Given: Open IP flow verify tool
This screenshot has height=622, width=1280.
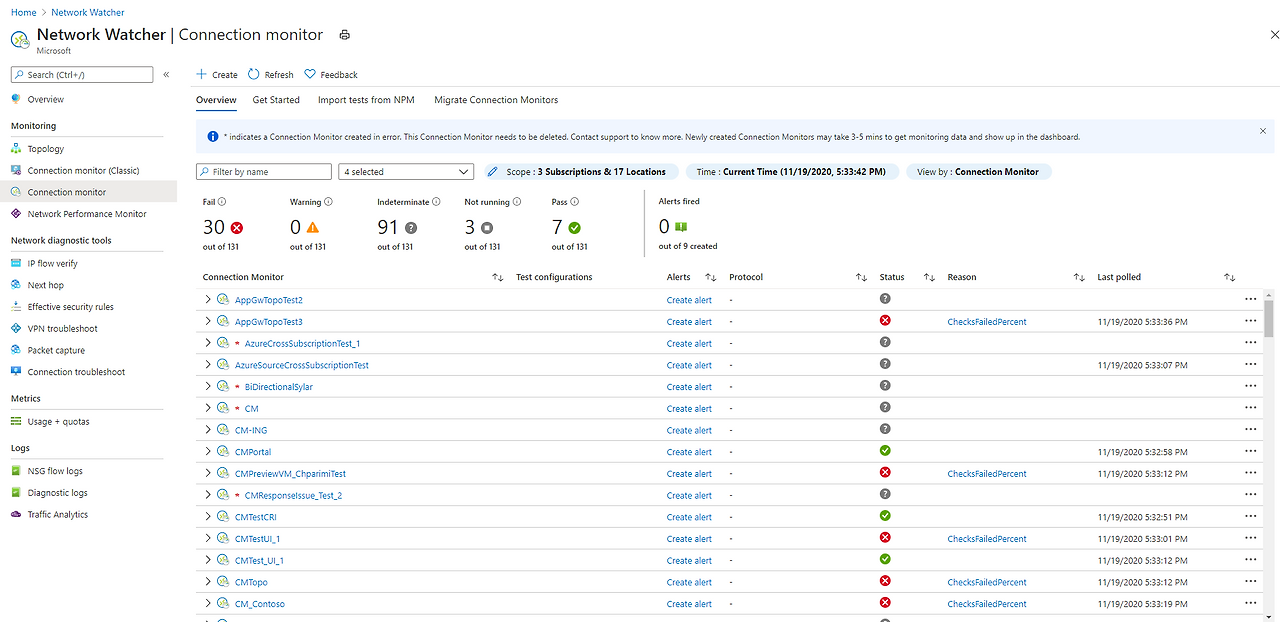Looking at the screenshot, I should [x=52, y=263].
